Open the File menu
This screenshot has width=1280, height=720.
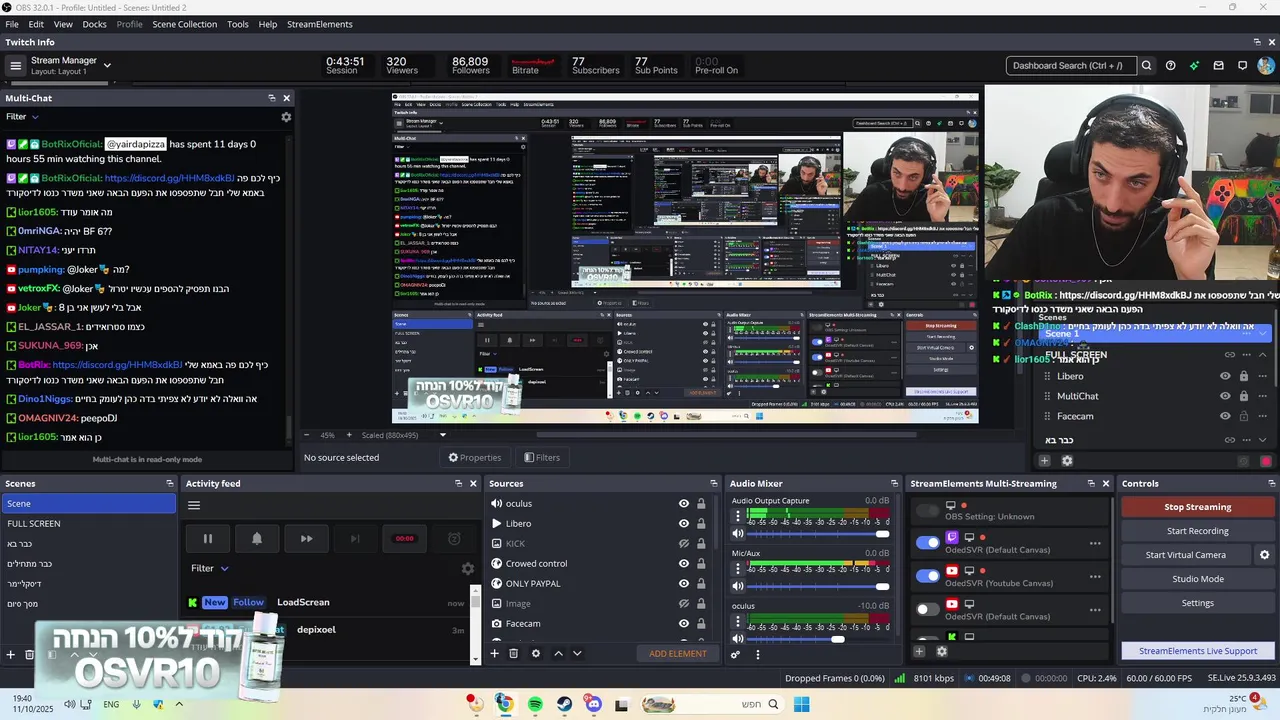pyautogui.click(x=12, y=24)
